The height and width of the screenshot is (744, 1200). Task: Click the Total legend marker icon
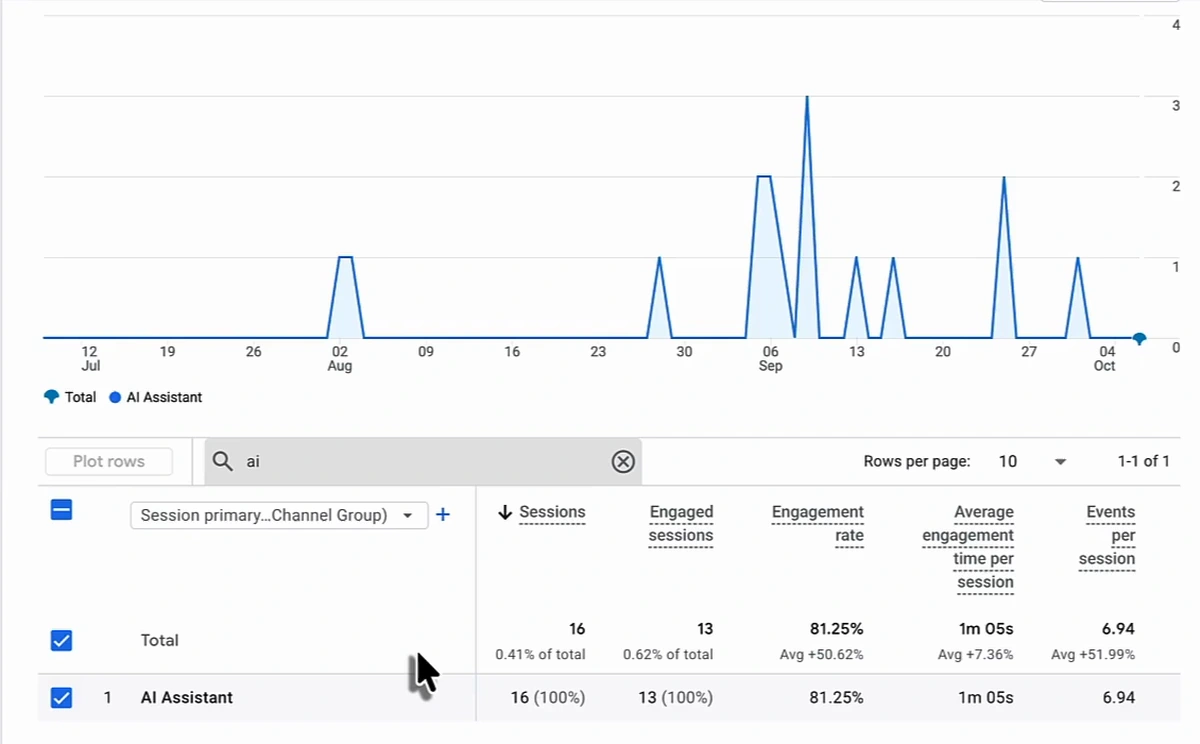tap(52, 397)
